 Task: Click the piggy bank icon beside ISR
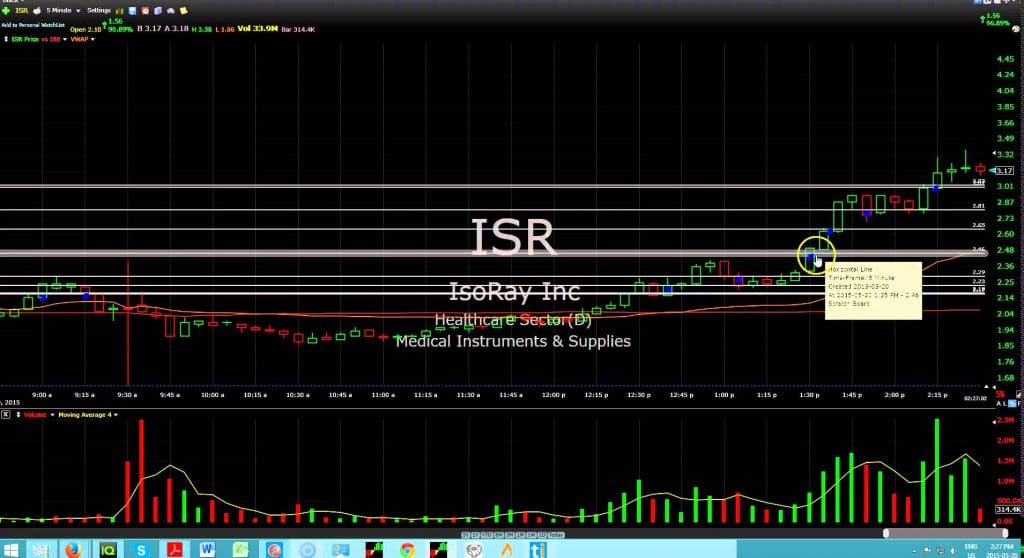(x=37, y=10)
